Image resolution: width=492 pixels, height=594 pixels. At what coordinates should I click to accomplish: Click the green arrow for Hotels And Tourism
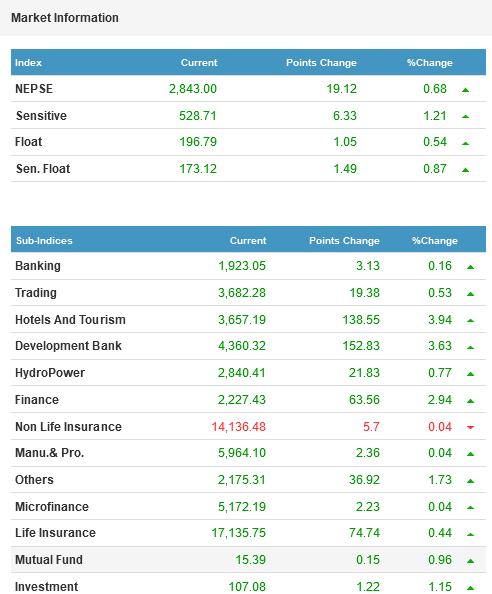tap(470, 320)
